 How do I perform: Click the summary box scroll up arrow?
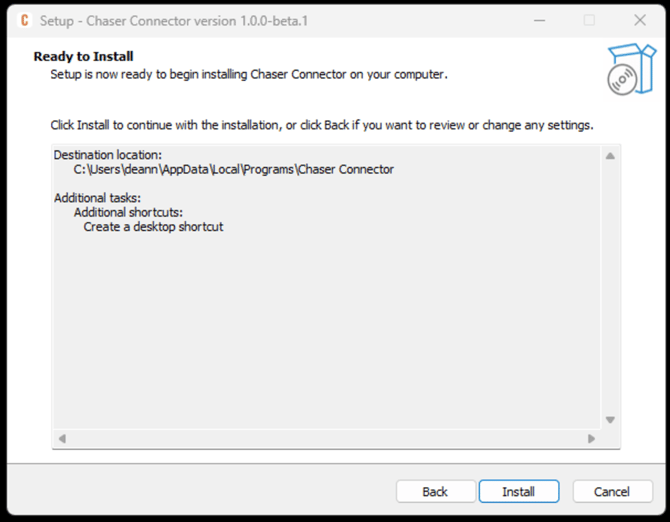point(609,156)
